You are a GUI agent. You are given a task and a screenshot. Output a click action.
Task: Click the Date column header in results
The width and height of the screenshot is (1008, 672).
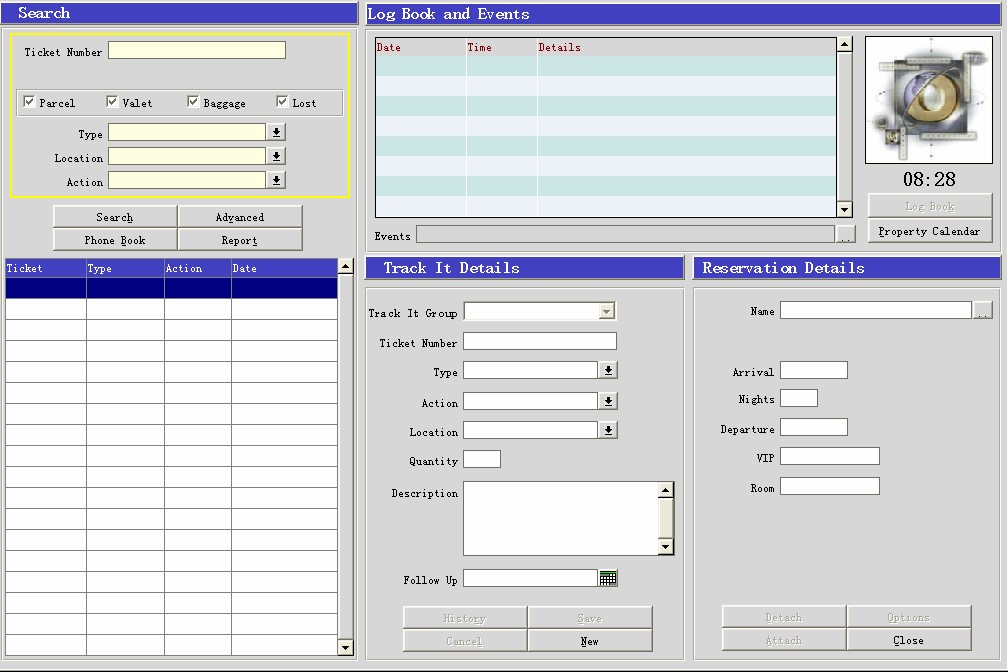pyautogui.click(x=284, y=268)
